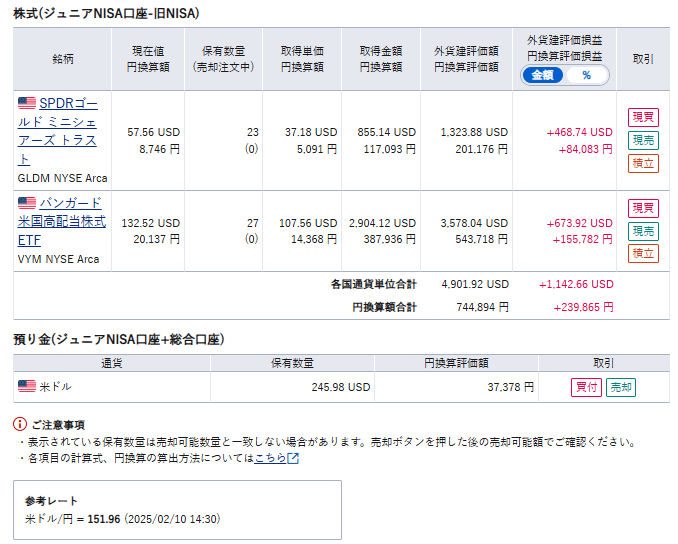Click US flag icon beside SPDR Gold

coord(27,103)
